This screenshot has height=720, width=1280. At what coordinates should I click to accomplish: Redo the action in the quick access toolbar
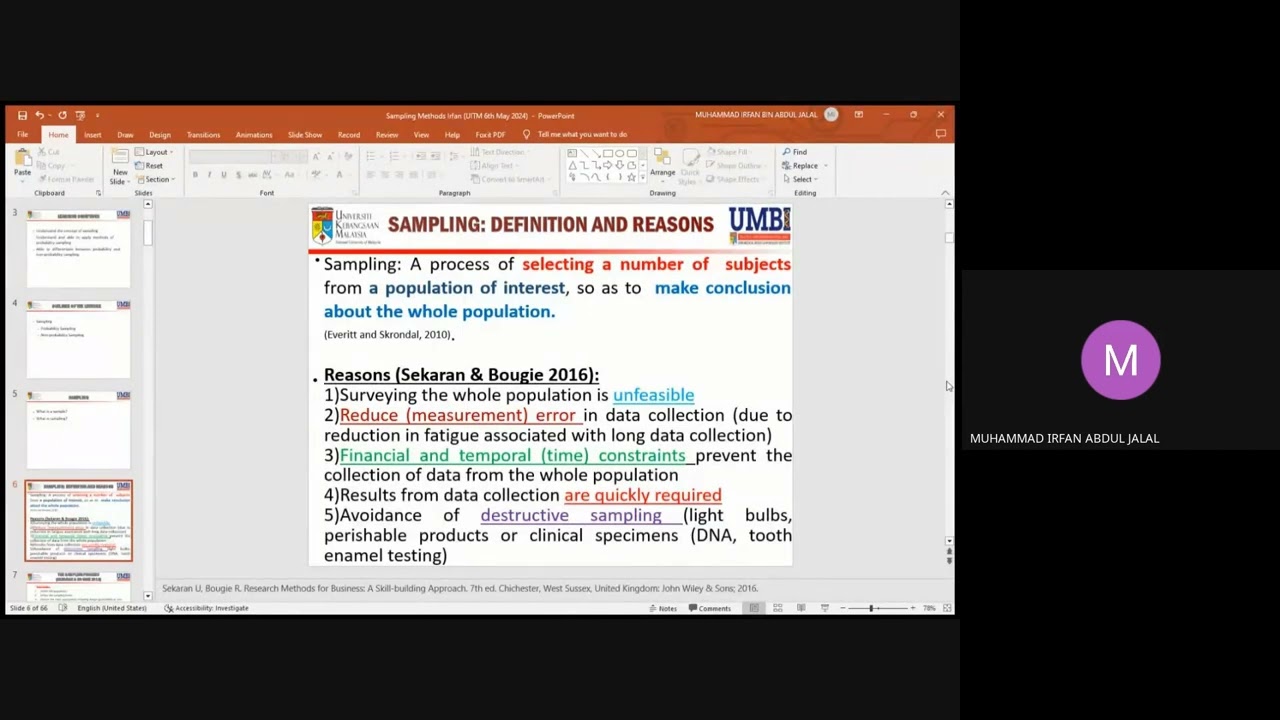[x=62, y=115]
